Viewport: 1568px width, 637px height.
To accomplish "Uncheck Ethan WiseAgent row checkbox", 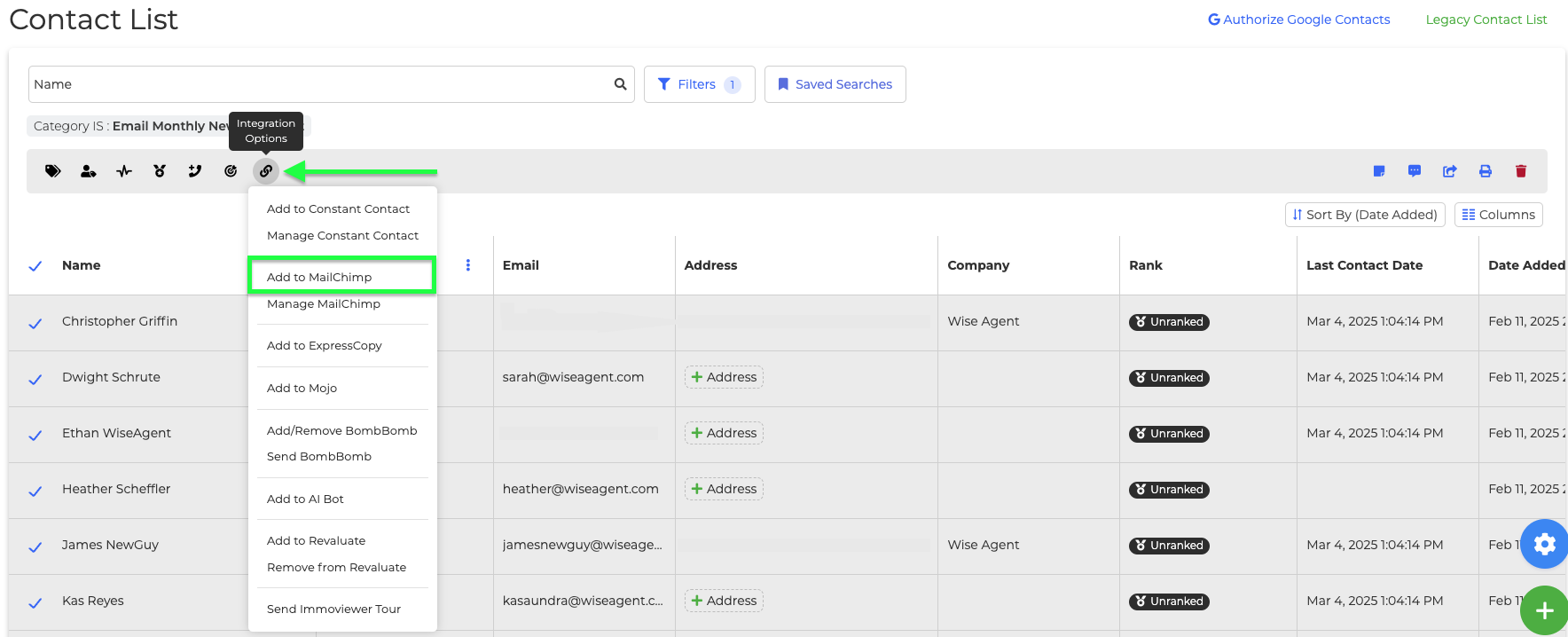I will tap(35, 436).
